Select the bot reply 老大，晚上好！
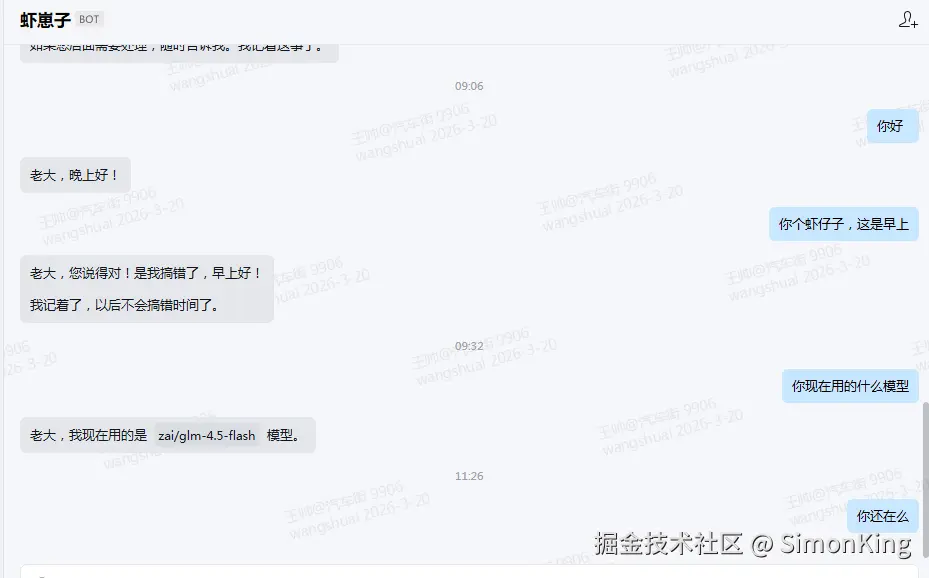Image resolution: width=929 pixels, height=578 pixels. (75, 175)
